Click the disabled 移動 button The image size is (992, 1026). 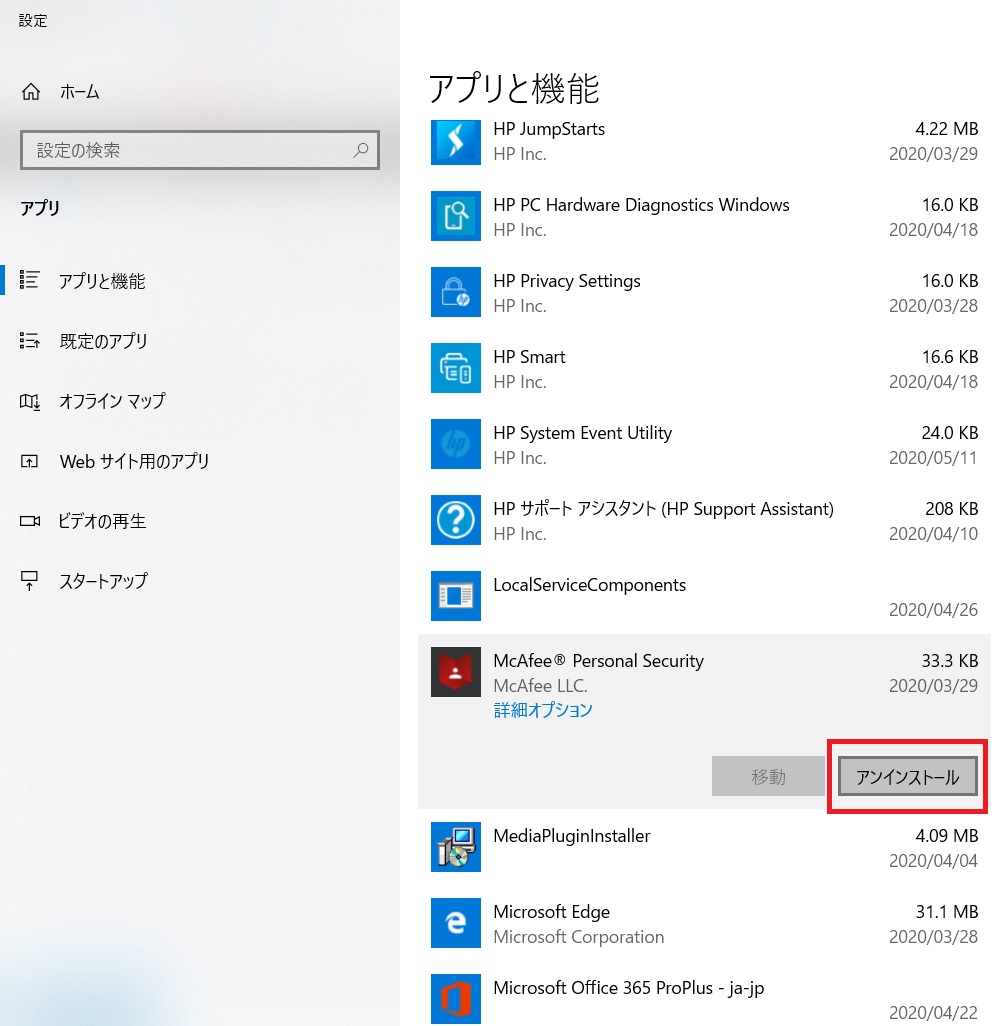768,777
